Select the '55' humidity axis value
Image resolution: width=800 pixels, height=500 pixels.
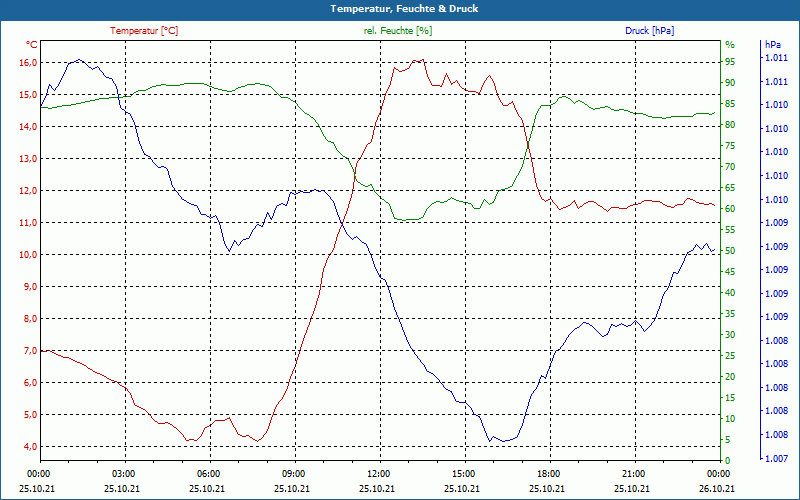pos(730,230)
